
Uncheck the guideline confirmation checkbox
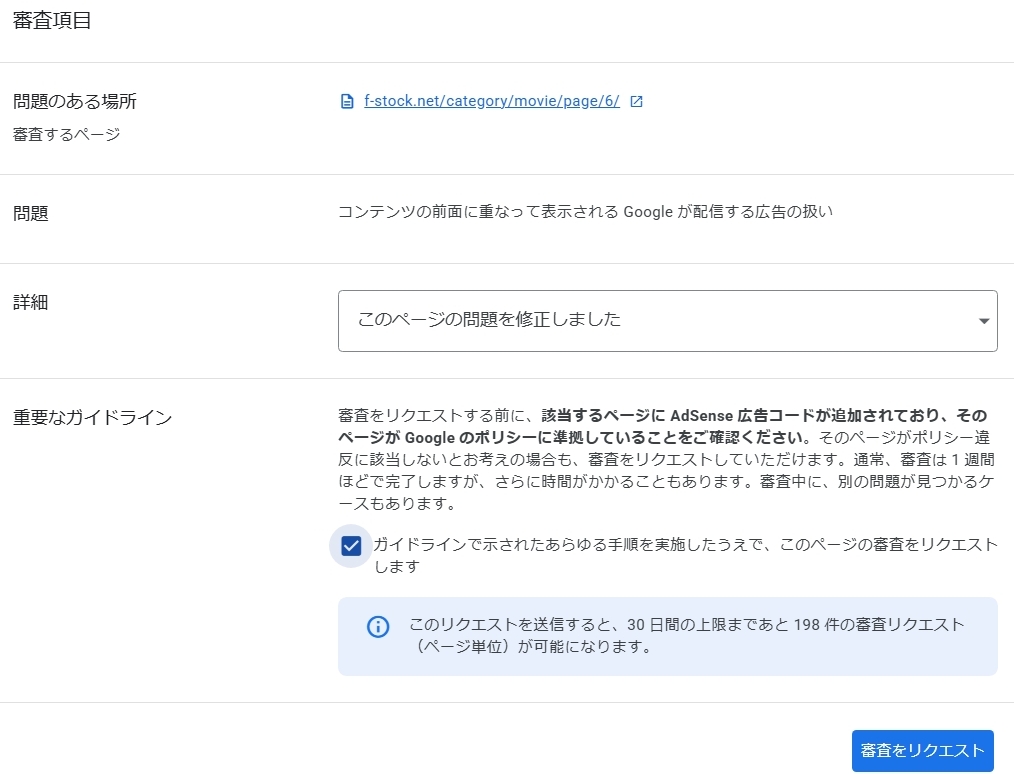351,545
